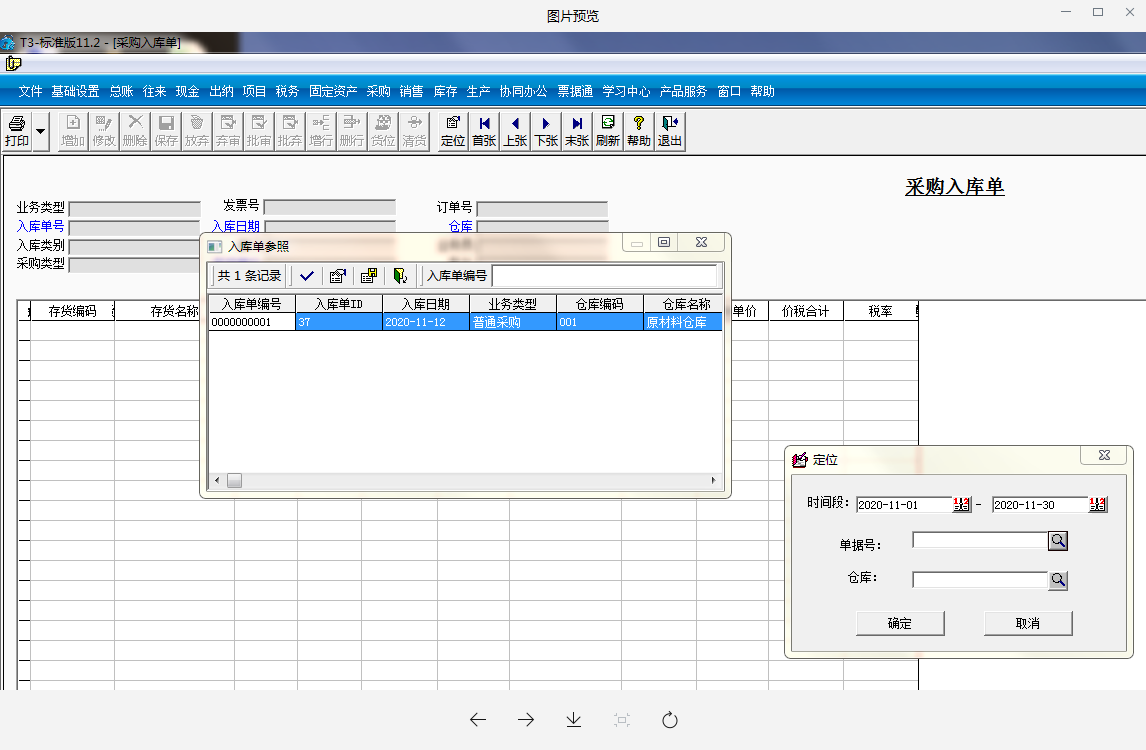Open the dropdown arrow next to 打印
Viewport: 1146px width, 750px height.
click(x=41, y=132)
